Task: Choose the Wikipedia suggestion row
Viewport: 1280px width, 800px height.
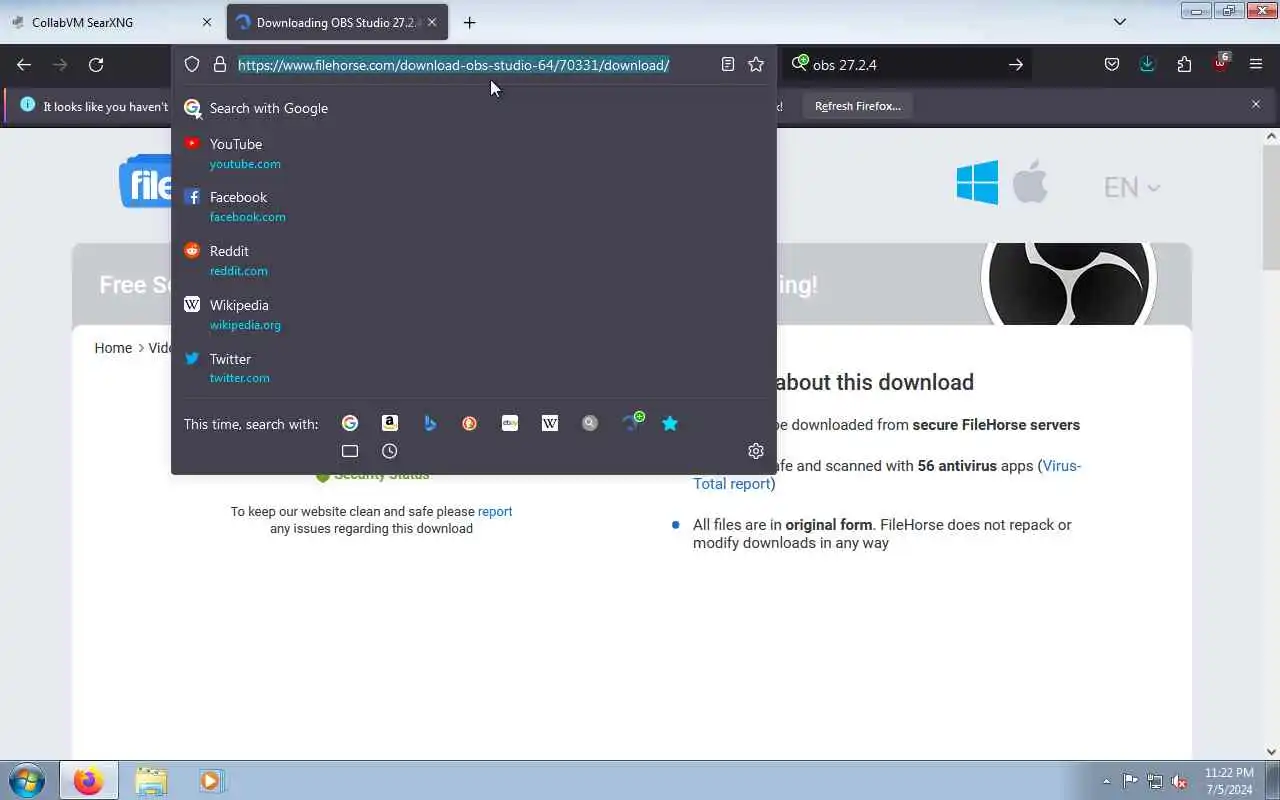Action: (x=474, y=314)
